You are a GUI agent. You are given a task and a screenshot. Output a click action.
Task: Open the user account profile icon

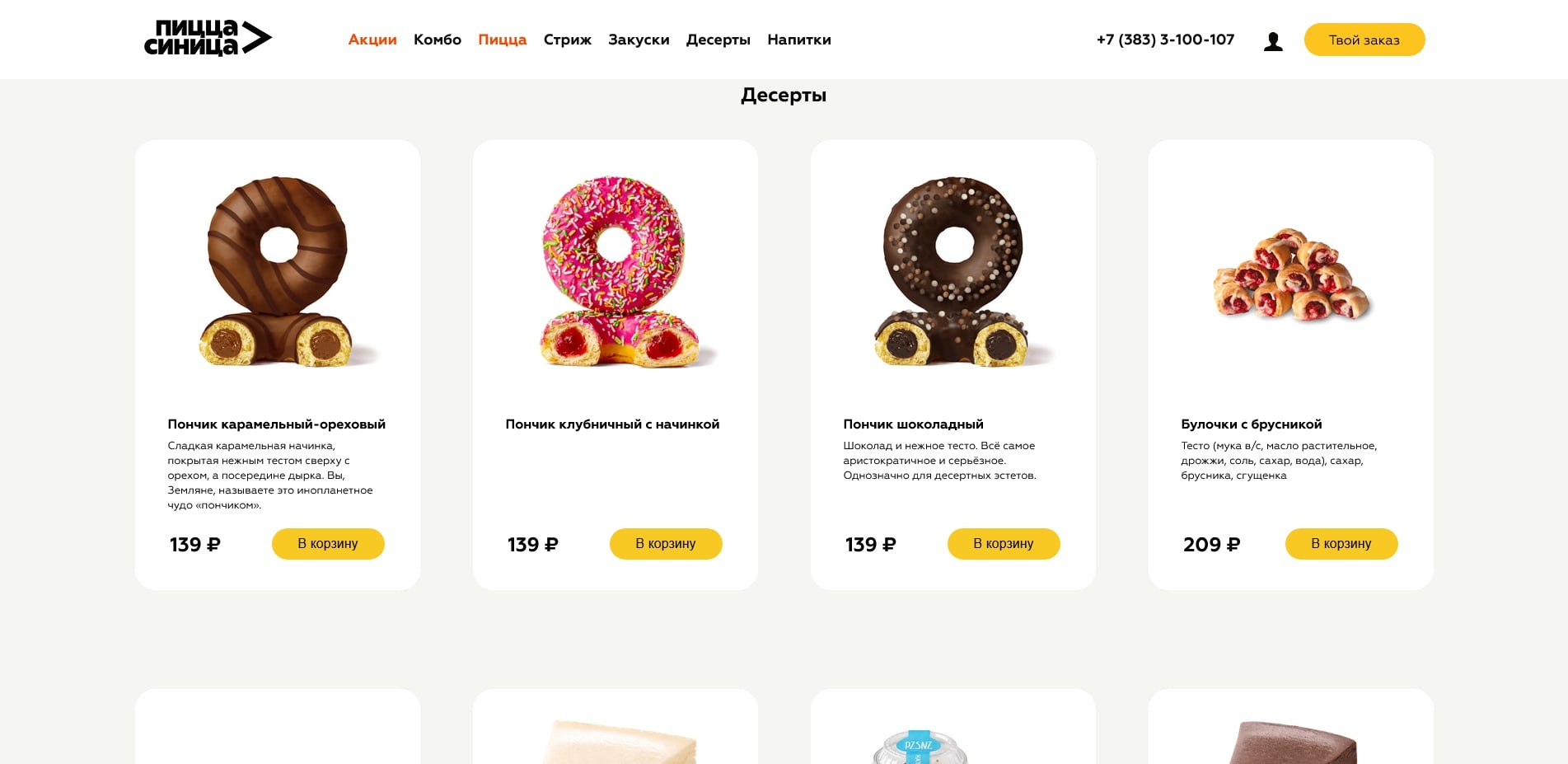1273,41
